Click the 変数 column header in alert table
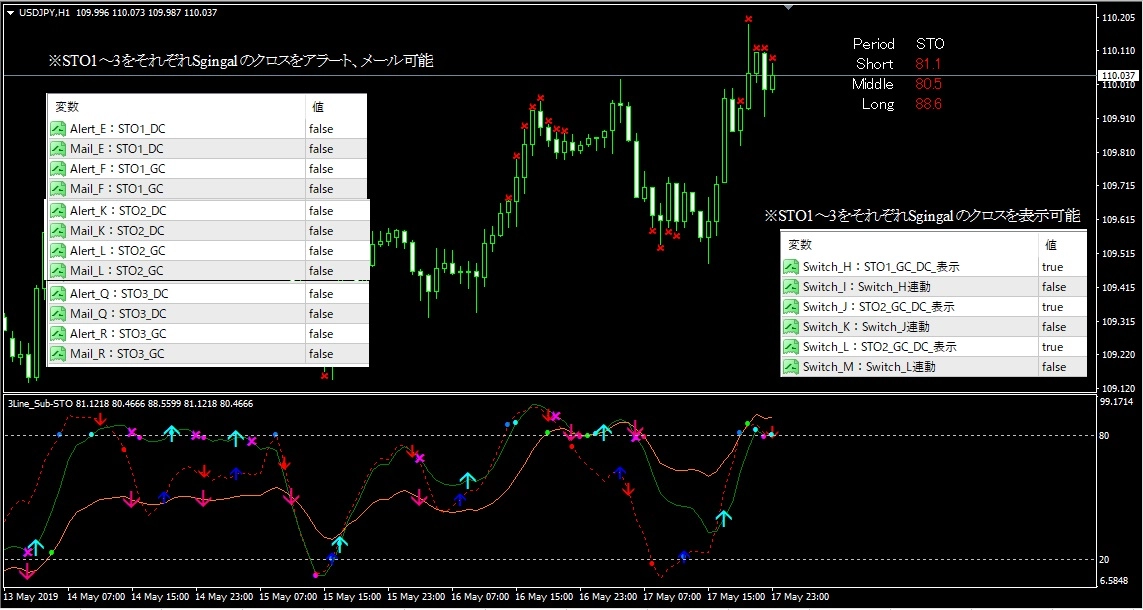1143x610 pixels. (x=67, y=106)
